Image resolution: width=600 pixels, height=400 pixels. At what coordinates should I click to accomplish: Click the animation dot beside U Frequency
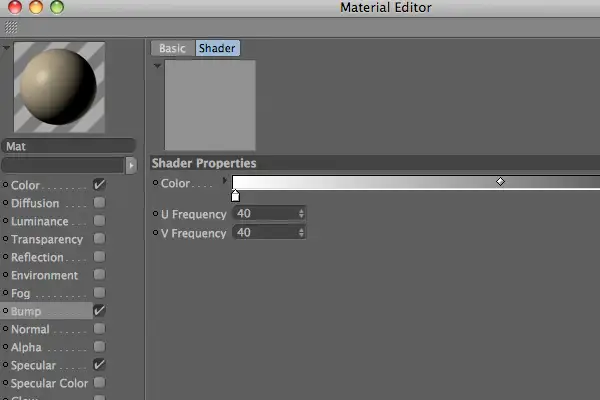point(155,214)
